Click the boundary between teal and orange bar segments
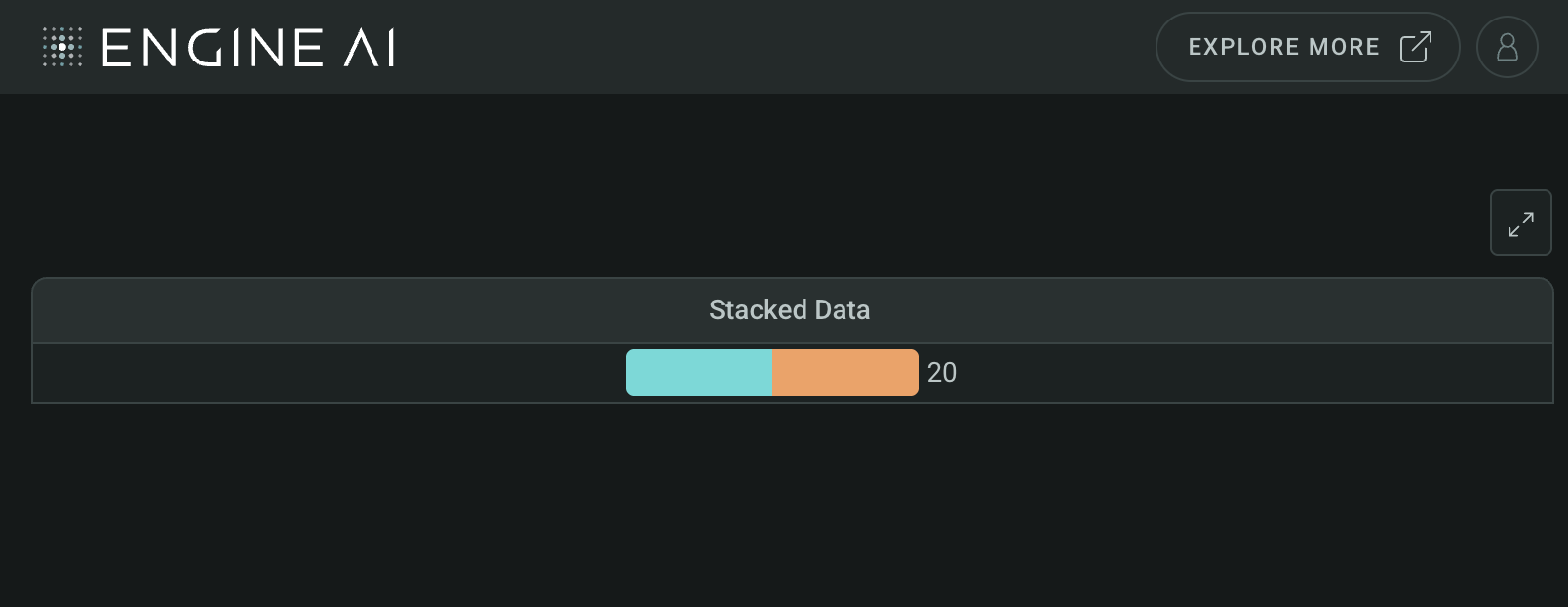Image resolution: width=1568 pixels, height=607 pixels. point(772,373)
